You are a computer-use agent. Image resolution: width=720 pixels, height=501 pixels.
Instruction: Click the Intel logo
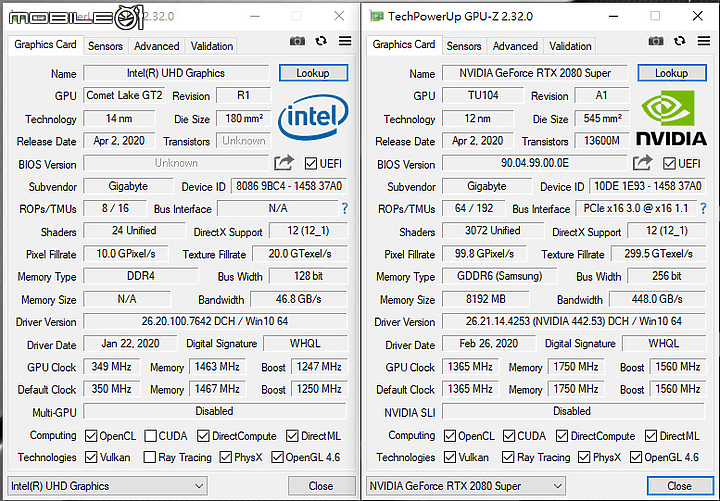click(313, 117)
